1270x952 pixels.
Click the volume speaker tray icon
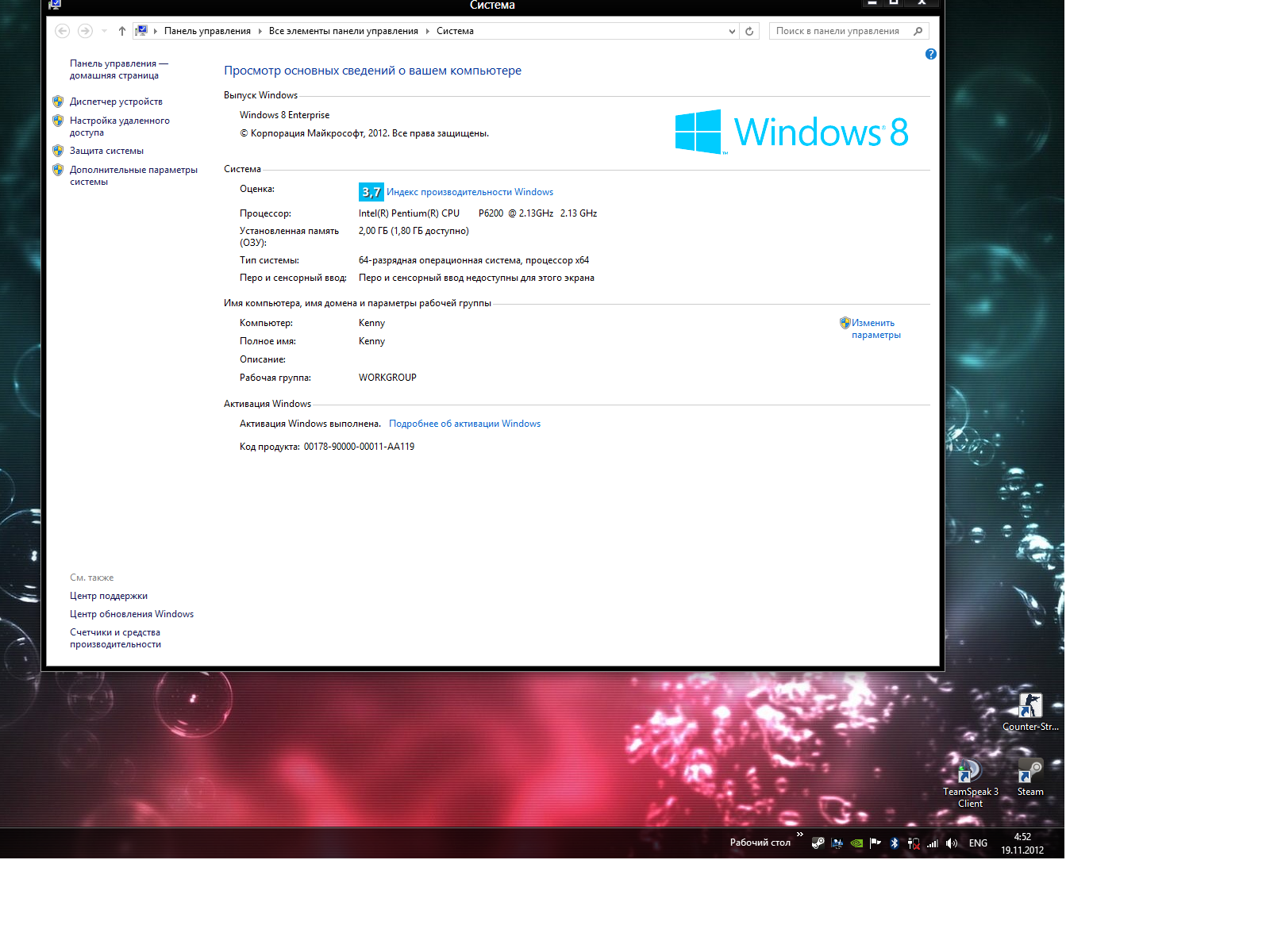tap(952, 843)
